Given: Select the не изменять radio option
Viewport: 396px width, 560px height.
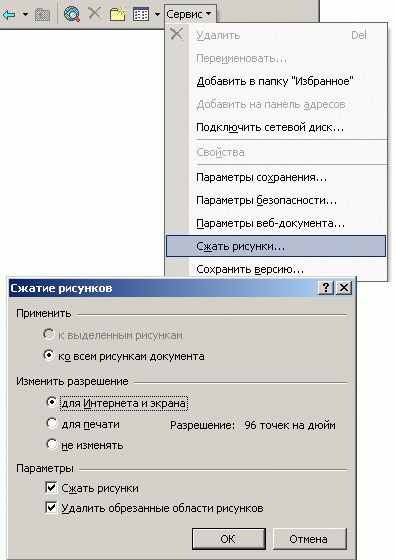Looking at the screenshot, I should (x=52, y=445).
